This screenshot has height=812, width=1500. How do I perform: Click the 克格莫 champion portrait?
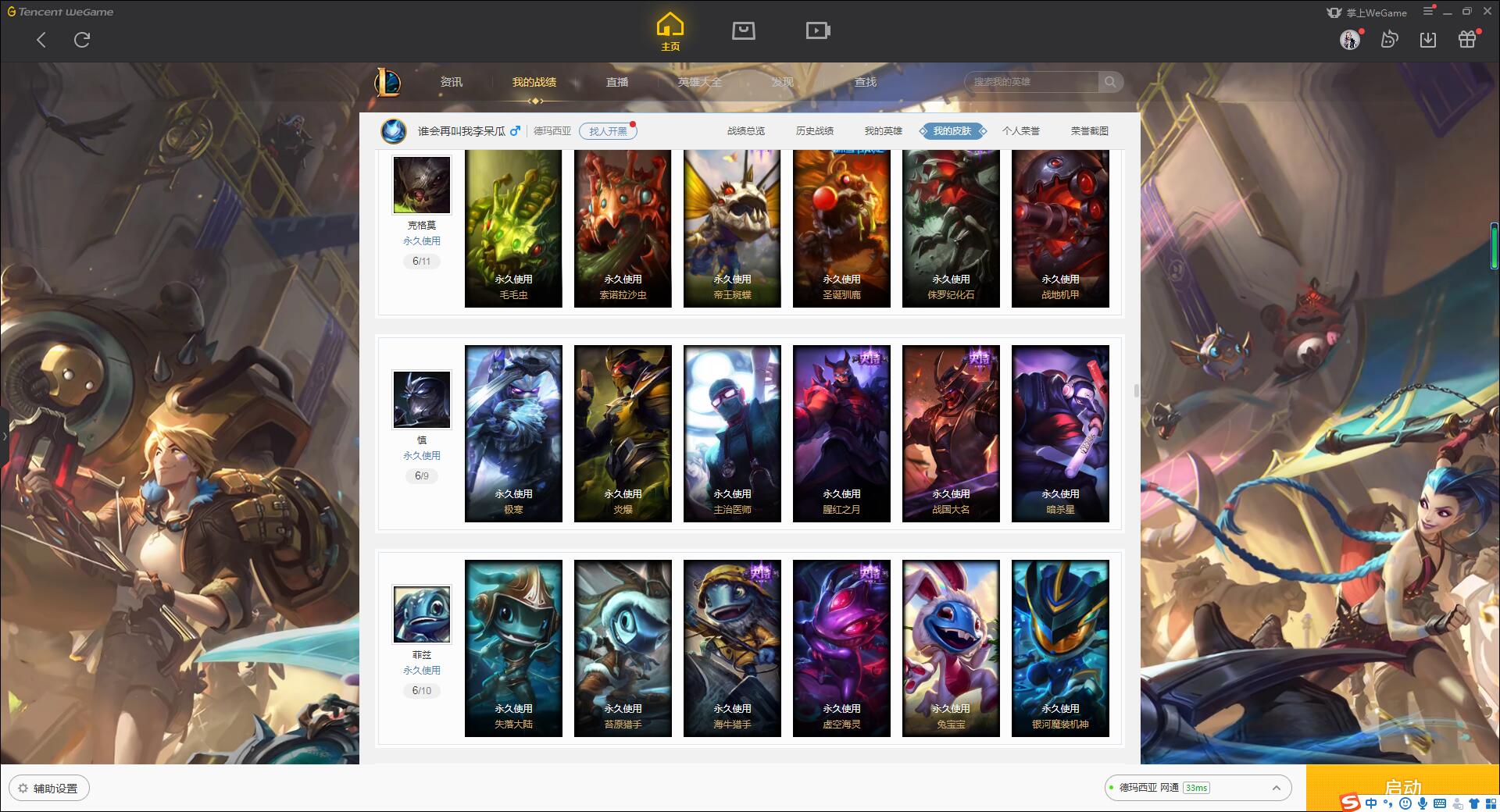[x=422, y=185]
